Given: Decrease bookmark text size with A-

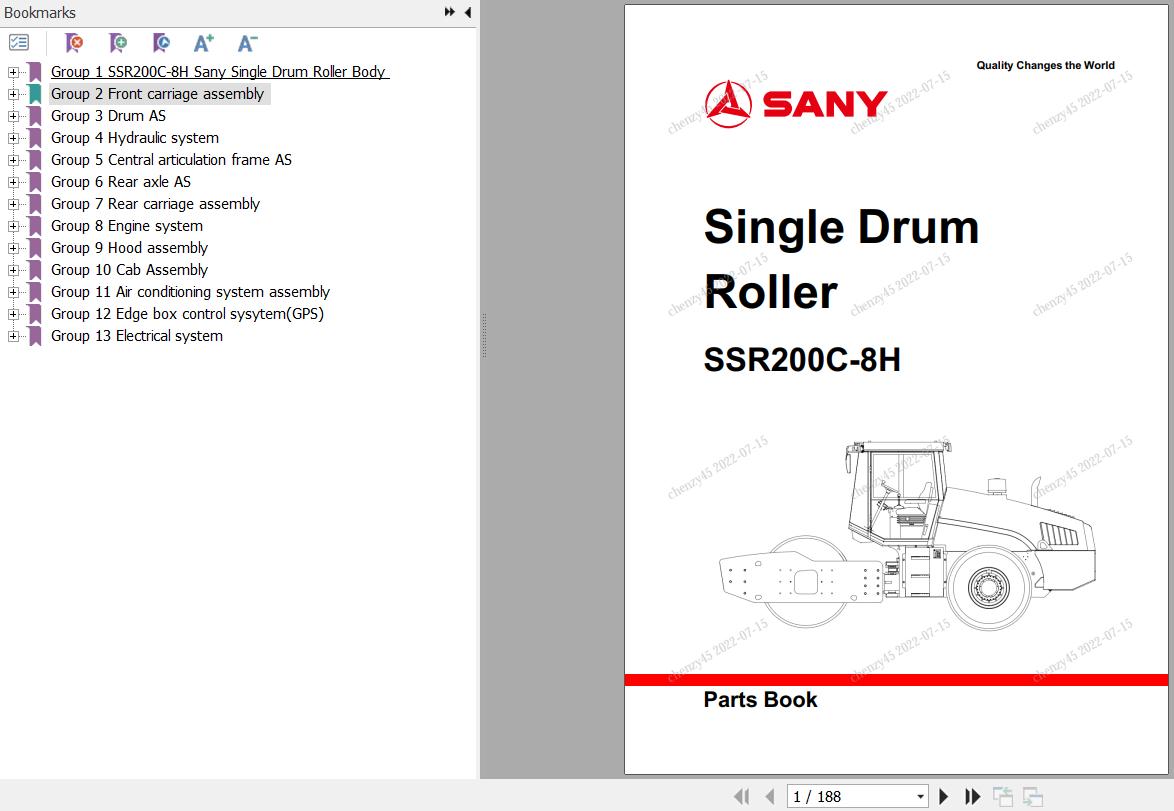Looking at the screenshot, I should (x=247, y=43).
